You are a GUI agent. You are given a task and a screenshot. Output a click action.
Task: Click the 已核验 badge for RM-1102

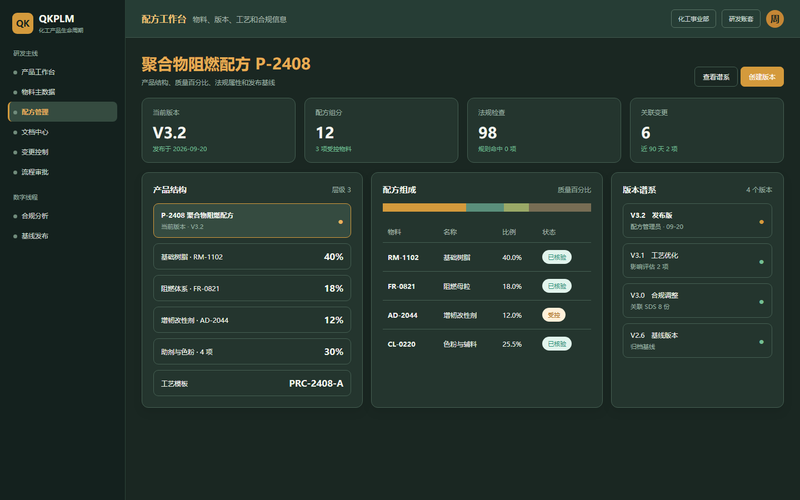pos(557,257)
